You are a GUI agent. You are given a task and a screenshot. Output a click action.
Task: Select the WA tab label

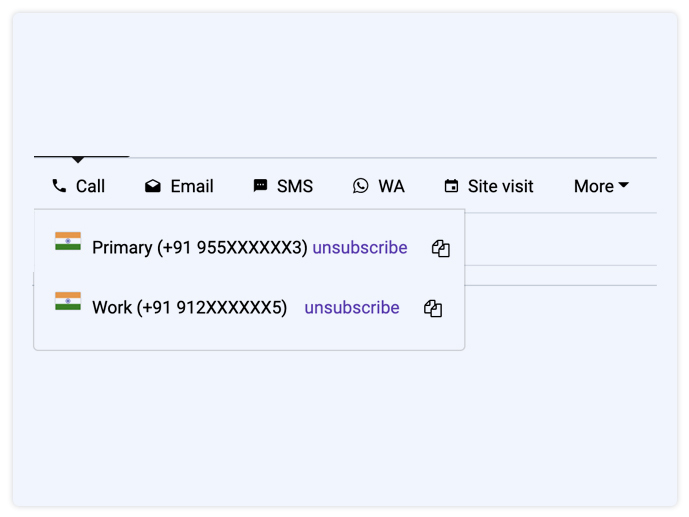pos(392,186)
